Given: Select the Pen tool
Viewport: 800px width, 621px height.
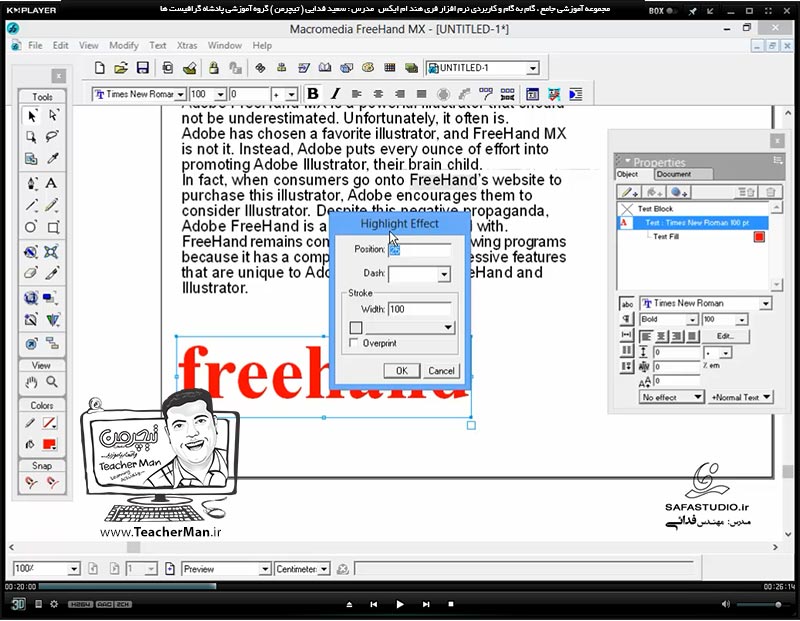Looking at the screenshot, I should [x=31, y=183].
